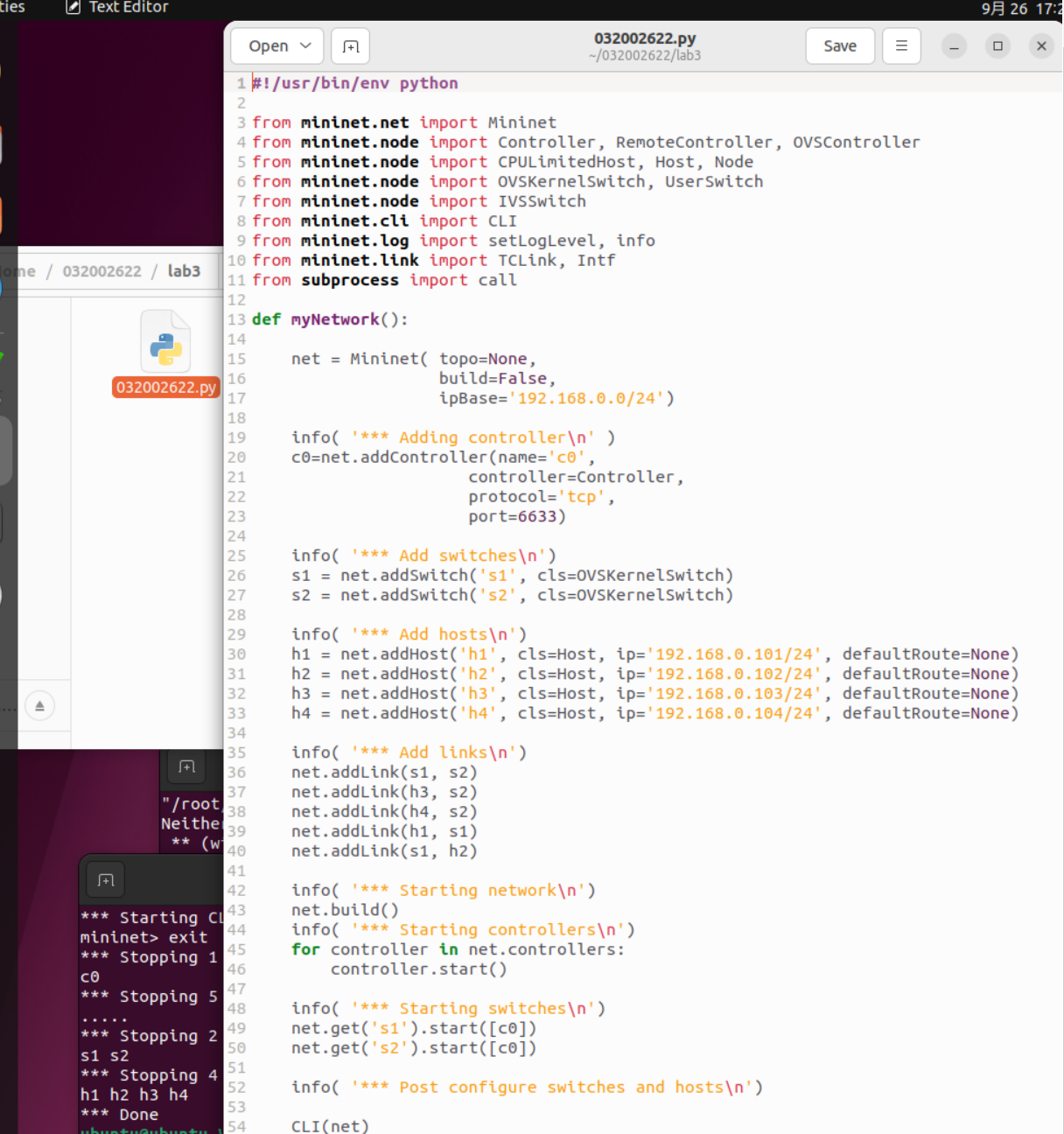Click 'mininet> exit' in lower terminal
Viewport: 1064px width, 1134px height.
(143, 937)
